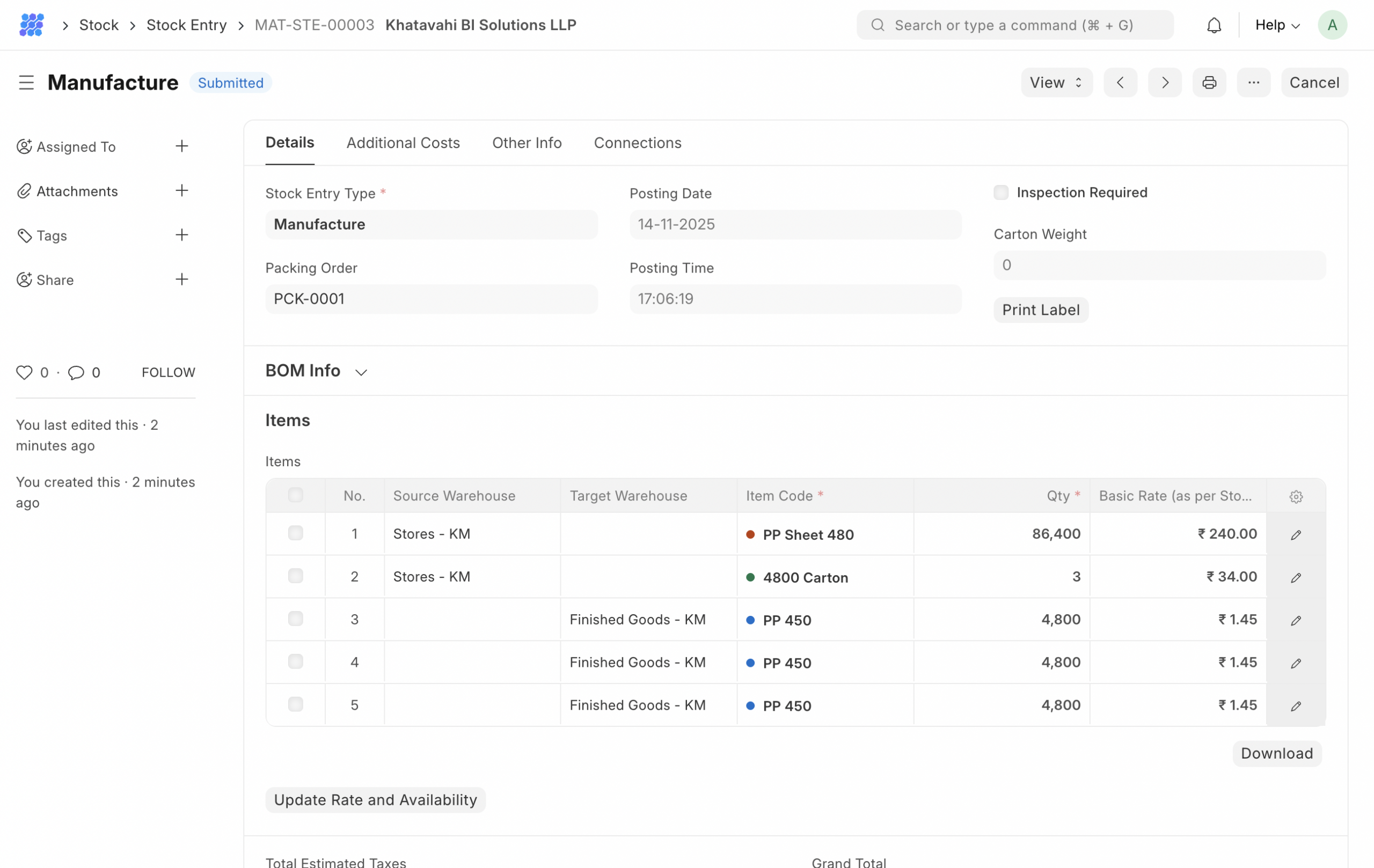Open the three-dots more menu
This screenshot has height=868, width=1374.
pos(1253,83)
